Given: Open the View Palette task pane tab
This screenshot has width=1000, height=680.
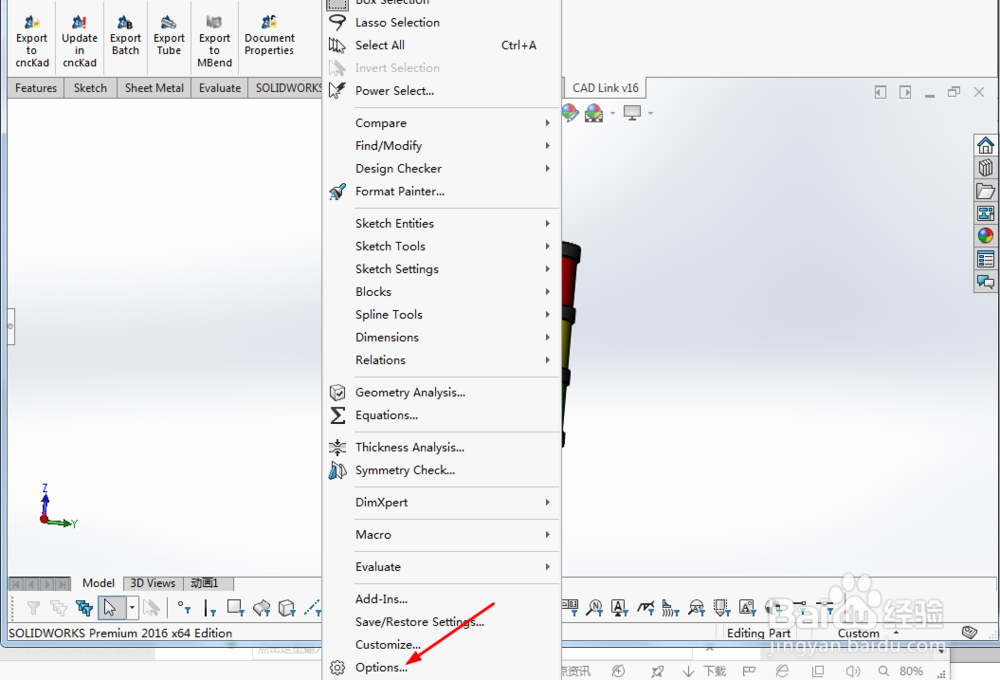Looking at the screenshot, I should pyautogui.click(x=985, y=213).
